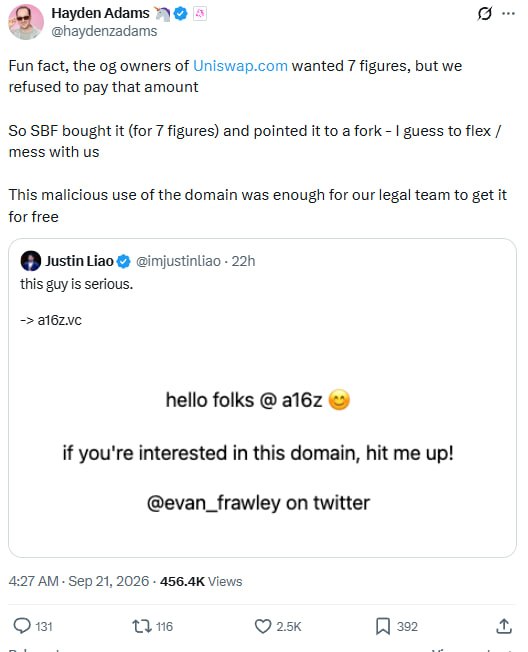The height and width of the screenshot is (652, 528).
Task: Open Hayden Adams profile avatar
Action: 26,22
